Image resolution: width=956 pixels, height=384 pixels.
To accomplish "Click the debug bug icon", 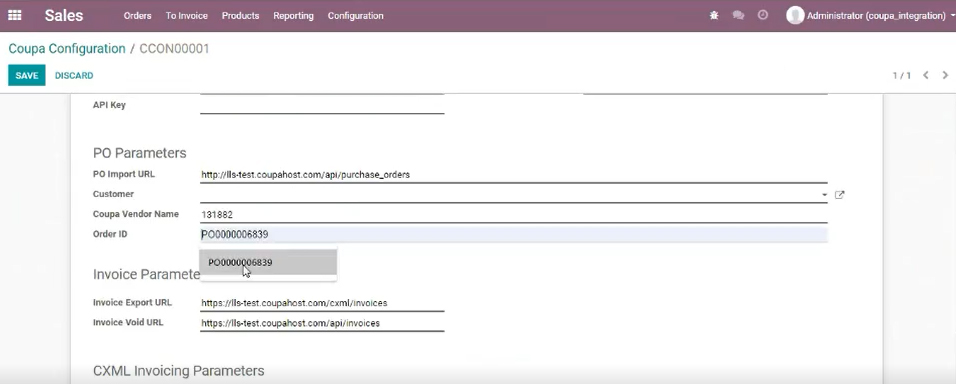I will point(714,16).
